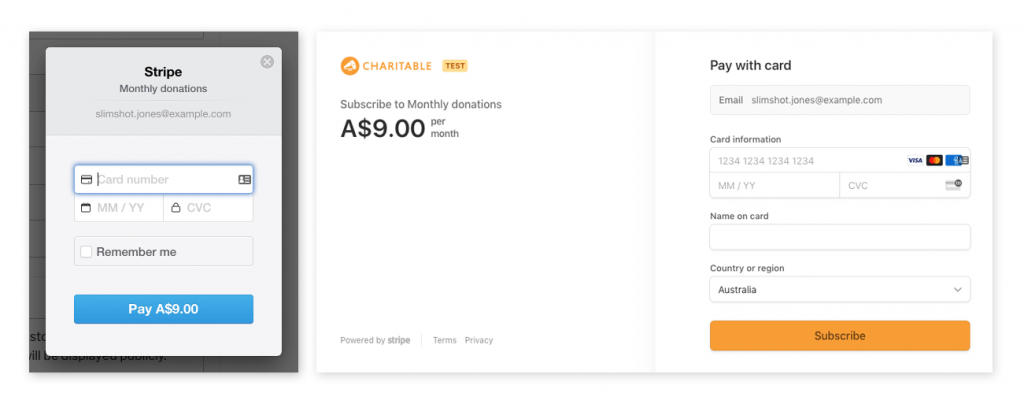This screenshot has height=404, width=1024.
Task: Click the Visa card brand icon
Action: pos(915,161)
